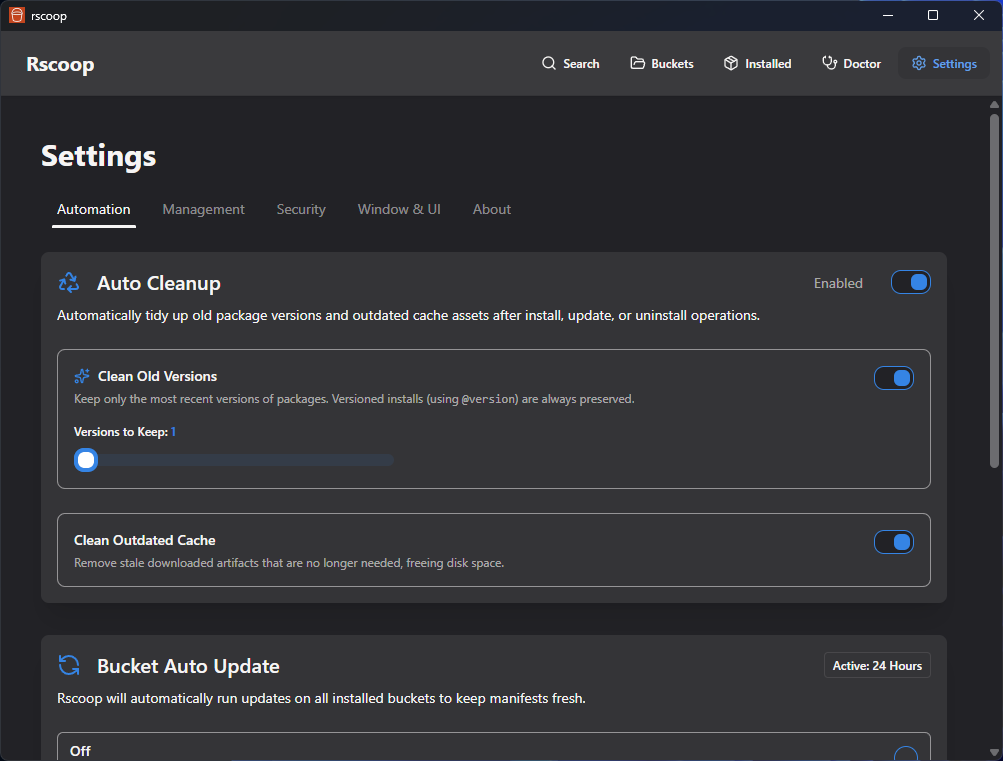Disable the Auto Cleanup toggle
This screenshot has width=1003, height=761.
click(910, 282)
